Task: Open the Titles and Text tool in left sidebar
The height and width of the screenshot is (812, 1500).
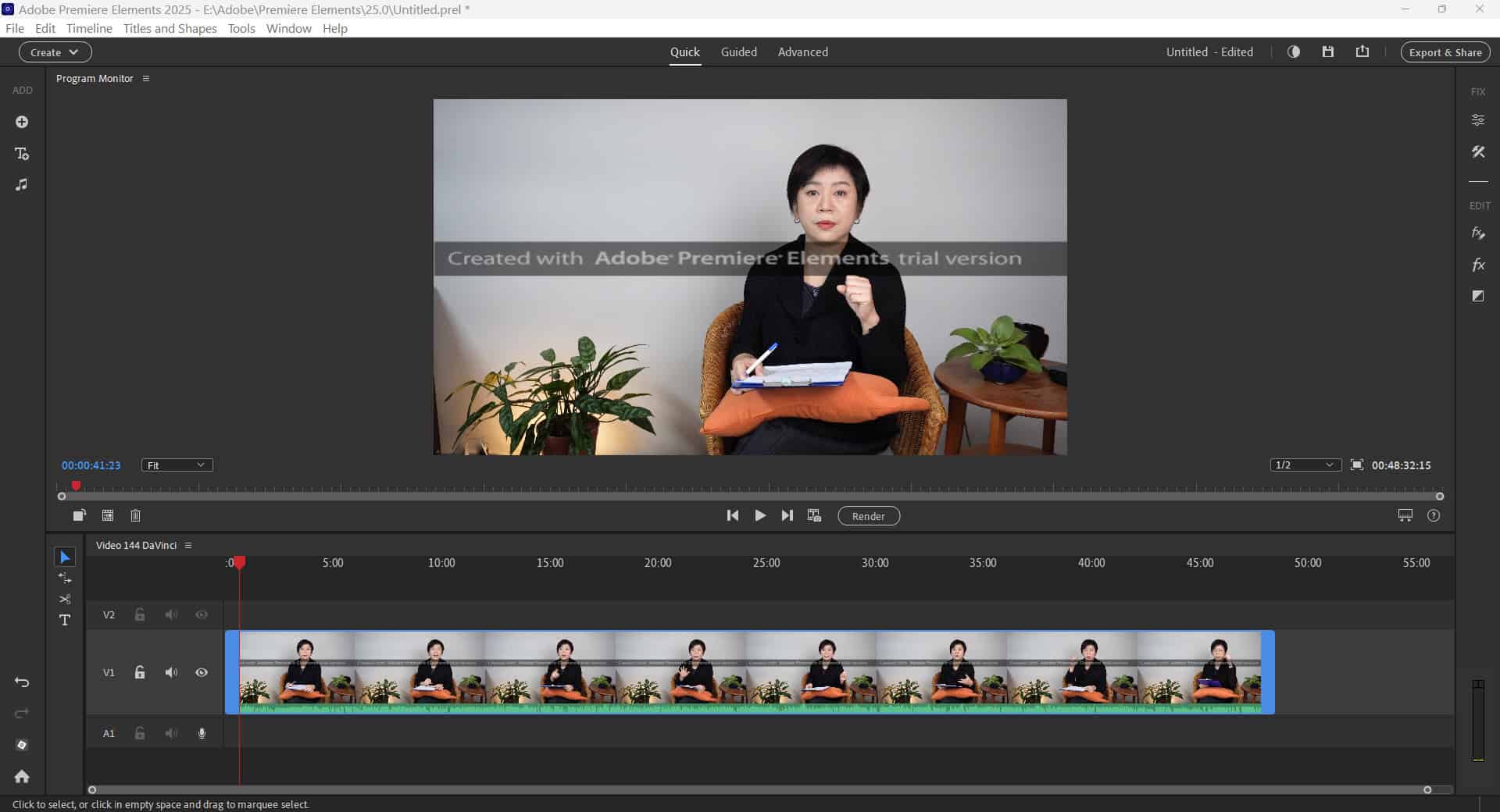Action: click(22, 154)
